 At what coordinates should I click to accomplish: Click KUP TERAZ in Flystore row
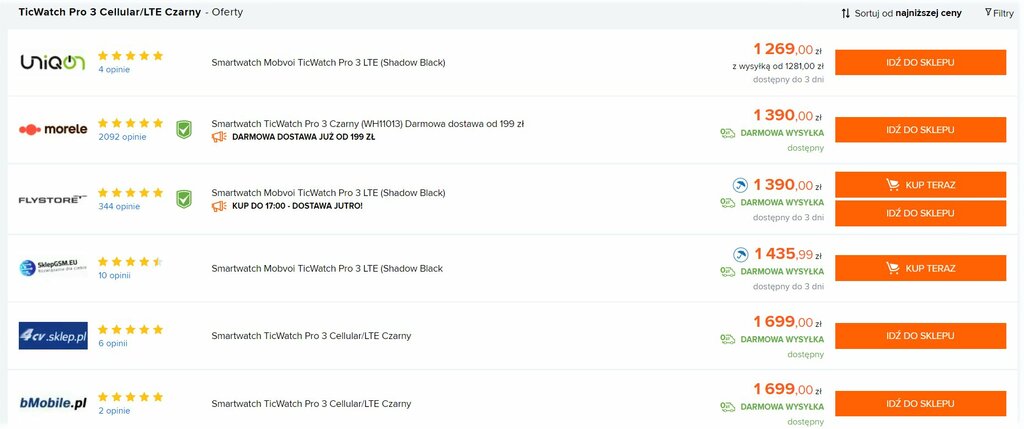tap(920, 185)
